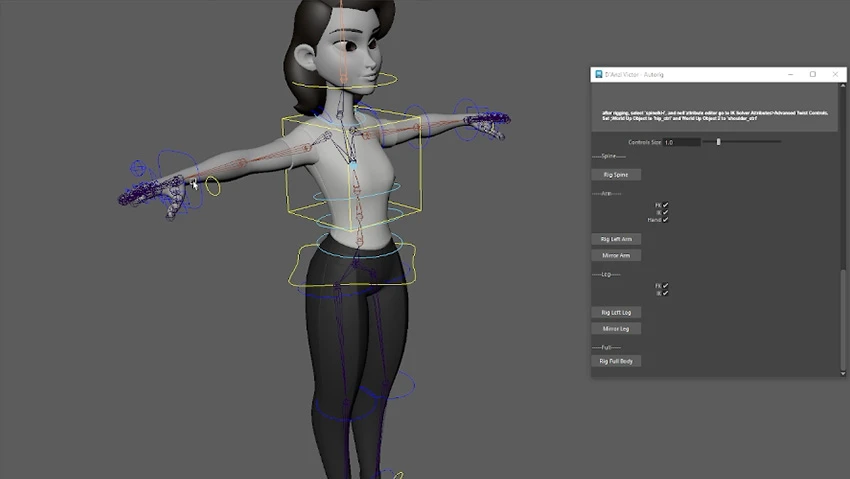Start Rig Left Leg
850x479 pixels.
(x=616, y=312)
